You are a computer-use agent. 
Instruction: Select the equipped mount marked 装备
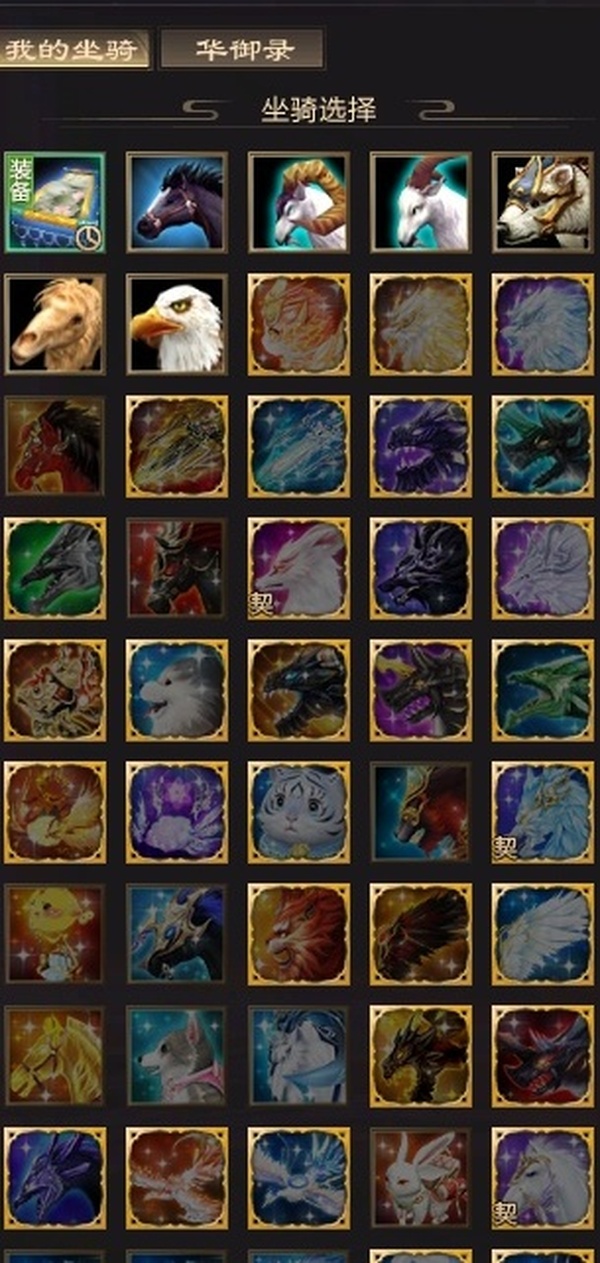[54, 202]
